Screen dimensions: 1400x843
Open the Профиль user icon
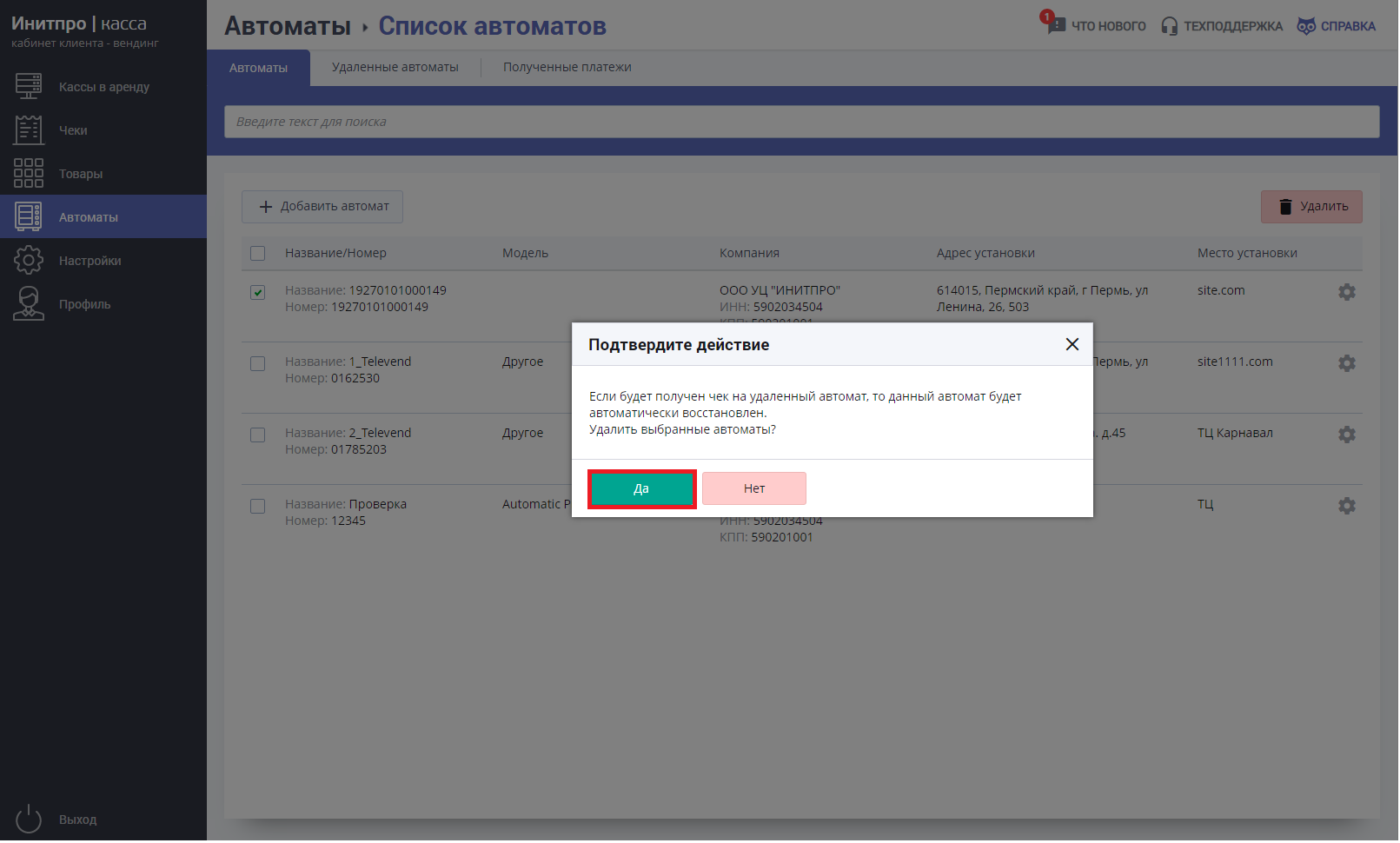coord(29,303)
